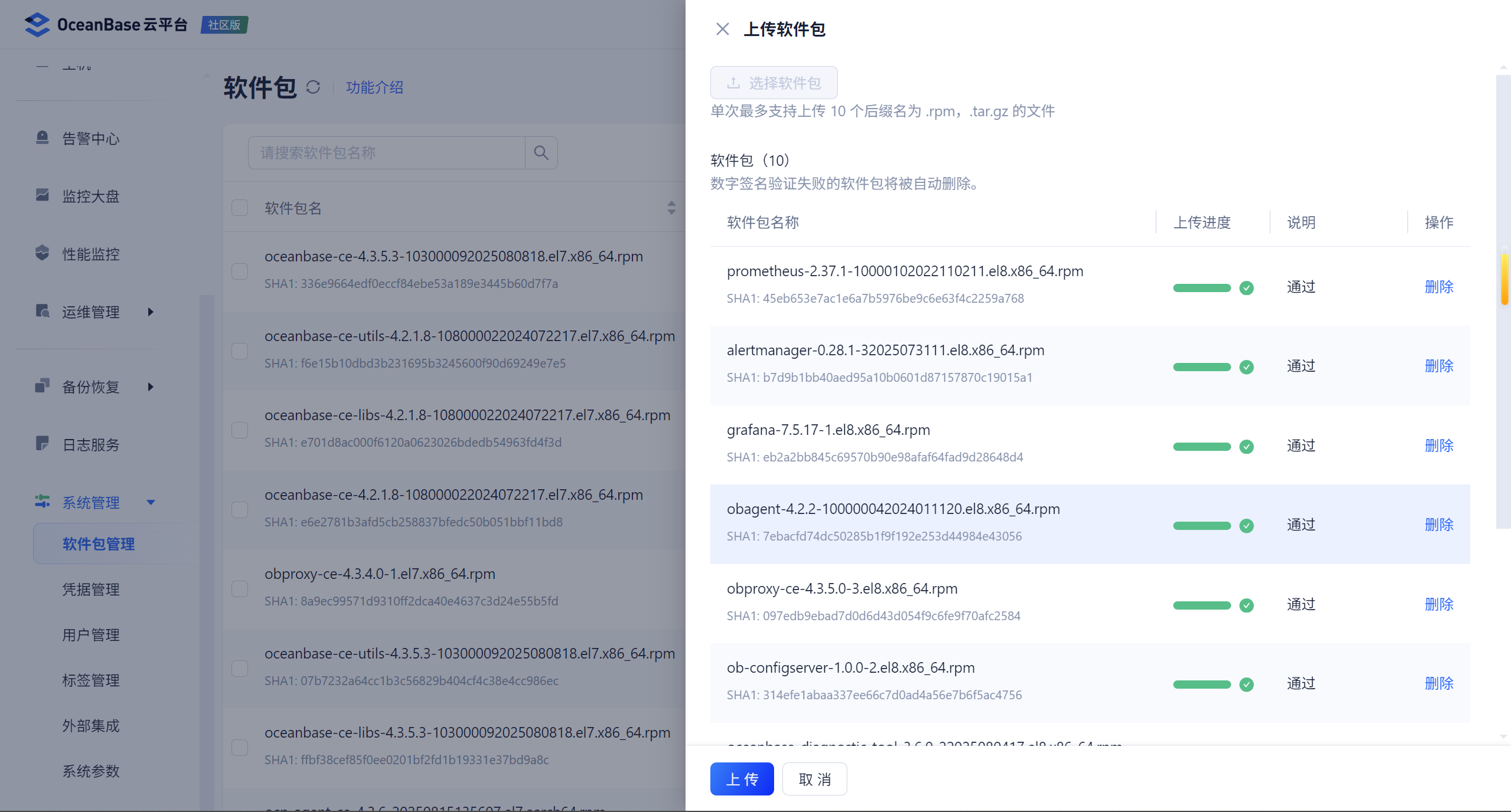Click the 告警中心 bell icon
This screenshot has width=1511, height=812.
click(42, 138)
